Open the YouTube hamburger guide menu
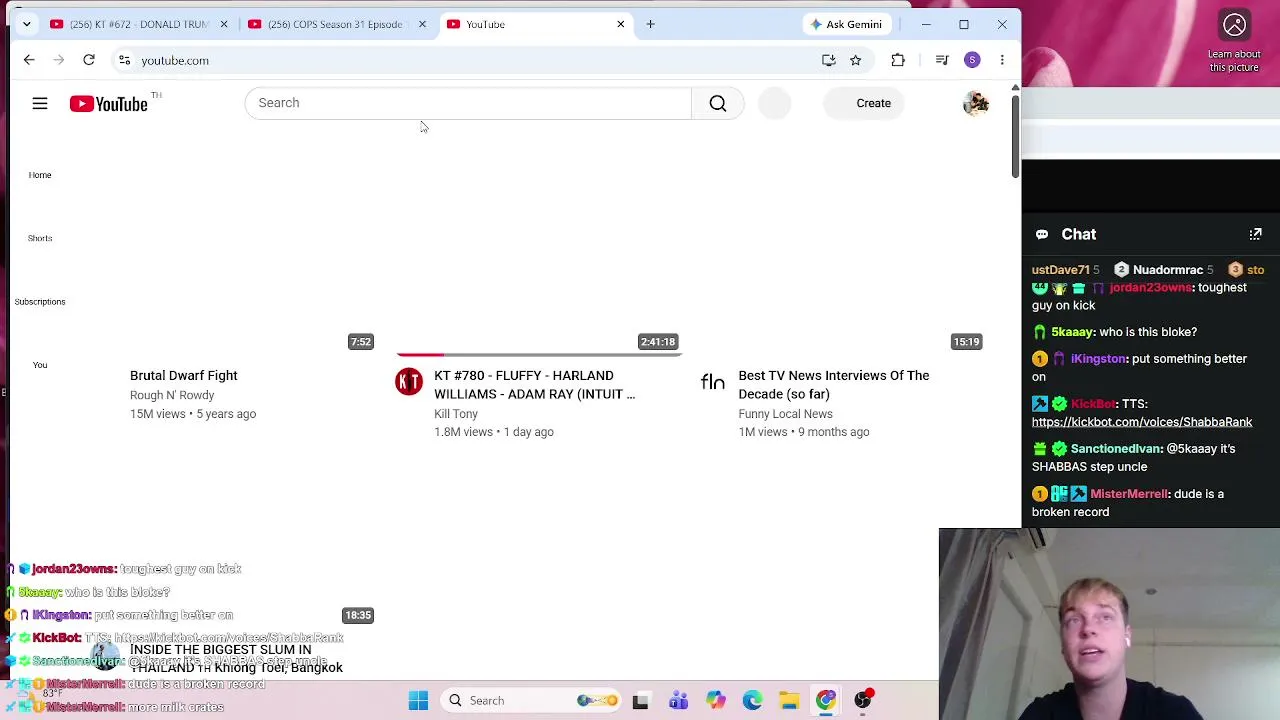This screenshot has width=1280, height=720. click(x=40, y=103)
